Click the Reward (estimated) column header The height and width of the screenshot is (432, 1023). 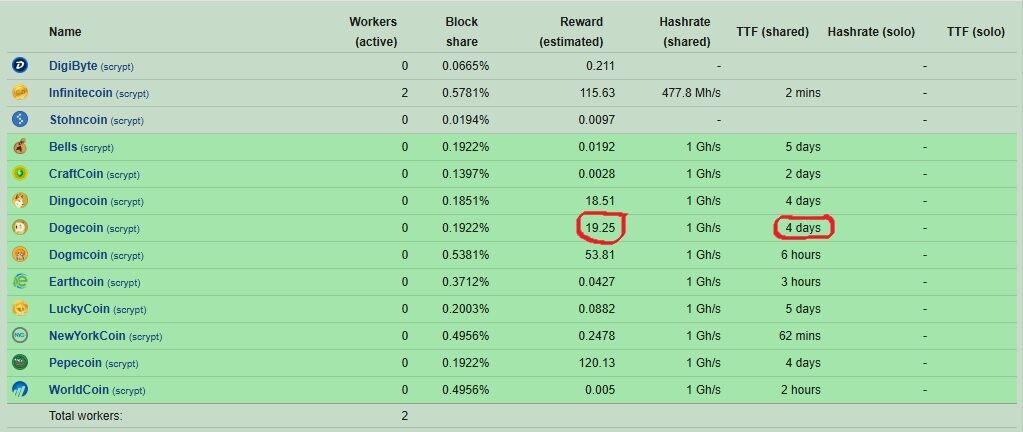coord(571,31)
